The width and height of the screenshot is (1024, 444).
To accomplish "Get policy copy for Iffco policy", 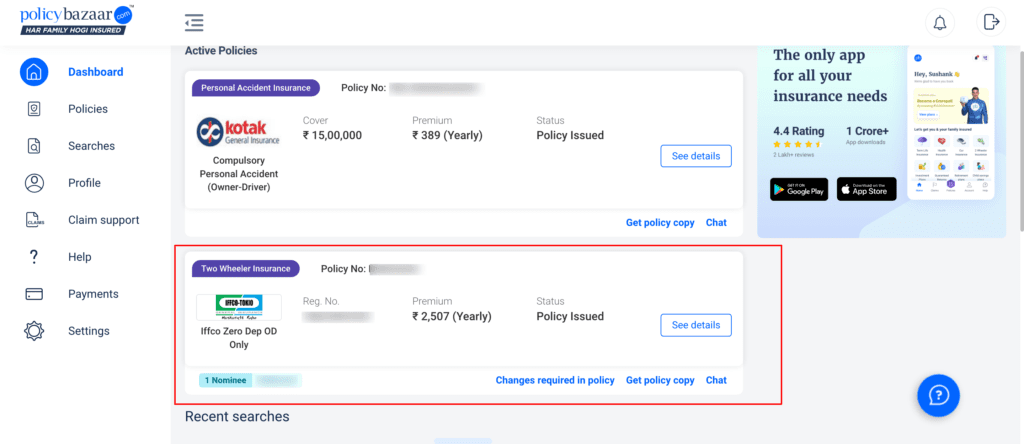I will pos(660,380).
